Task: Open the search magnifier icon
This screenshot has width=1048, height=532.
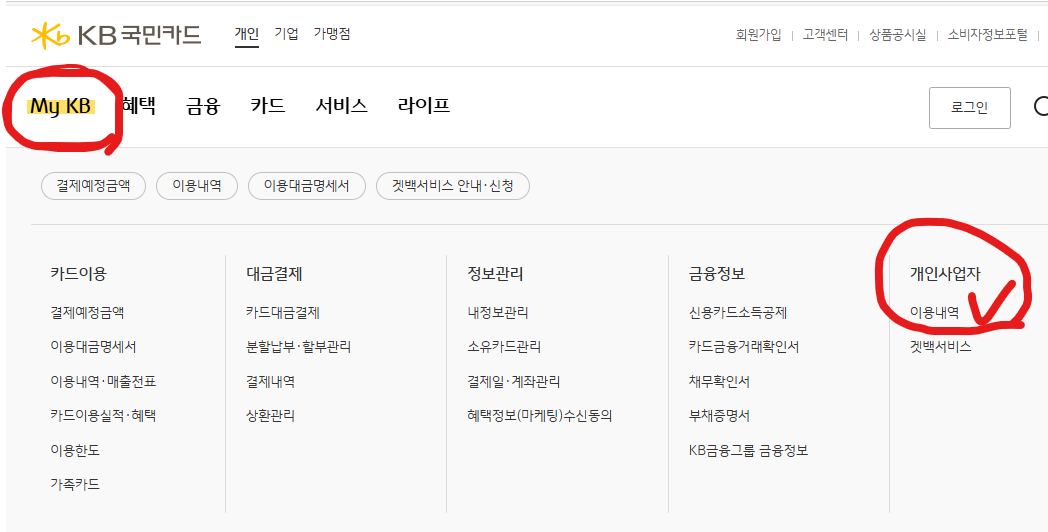Action: click(x=1041, y=107)
